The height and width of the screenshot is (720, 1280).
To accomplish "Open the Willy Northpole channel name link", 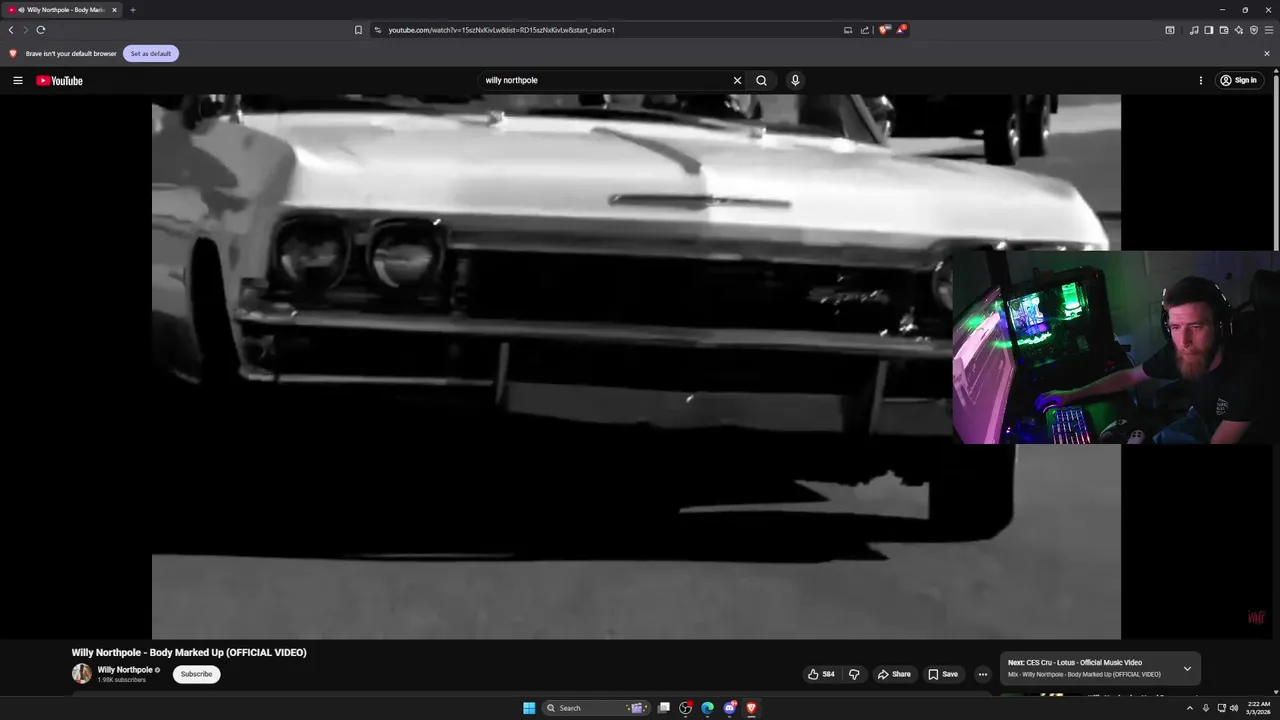I will point(125,669).
